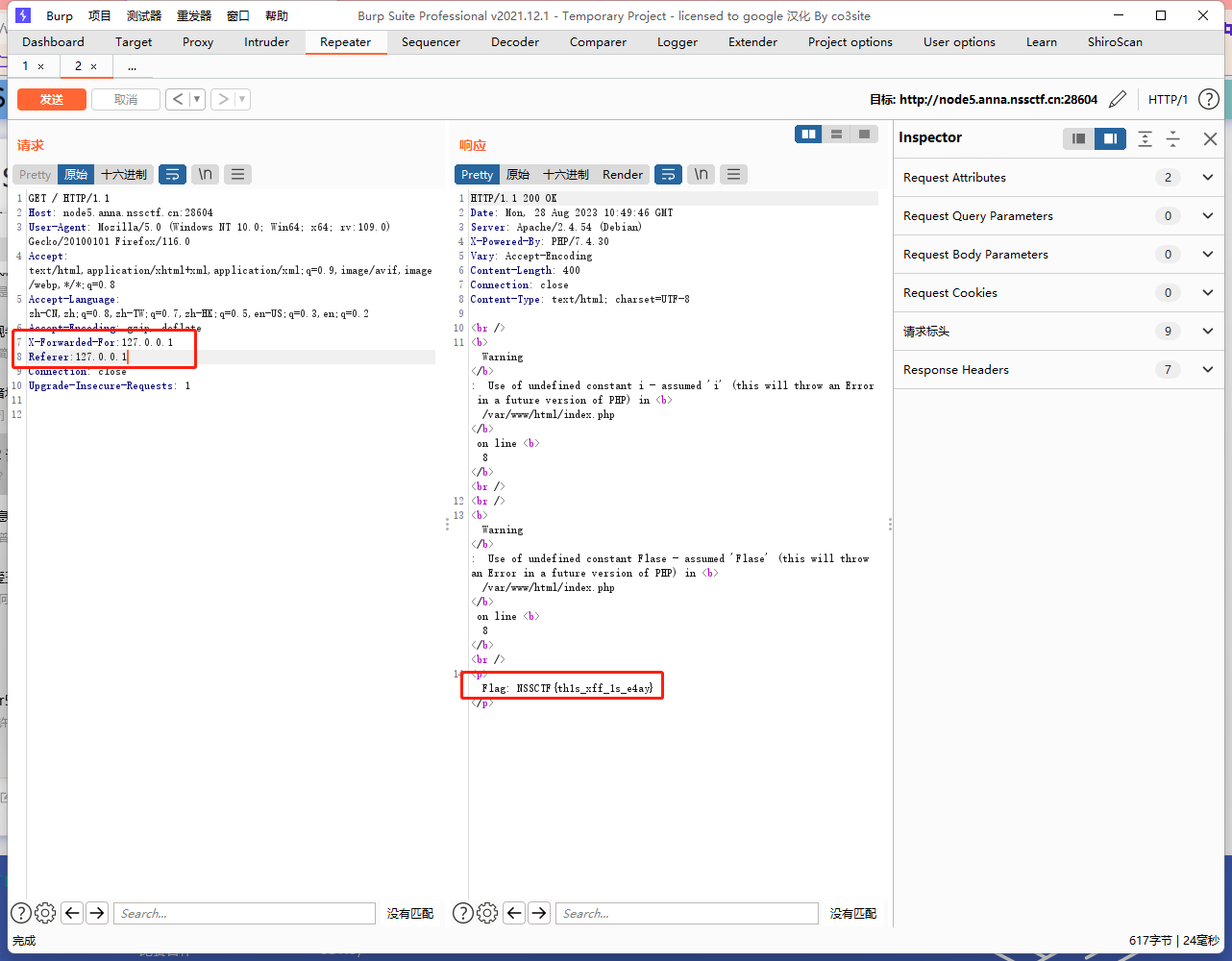Edit target with the pencil icon
This screenshot has height=961, width=1232.
click(x=1118, y=99)
